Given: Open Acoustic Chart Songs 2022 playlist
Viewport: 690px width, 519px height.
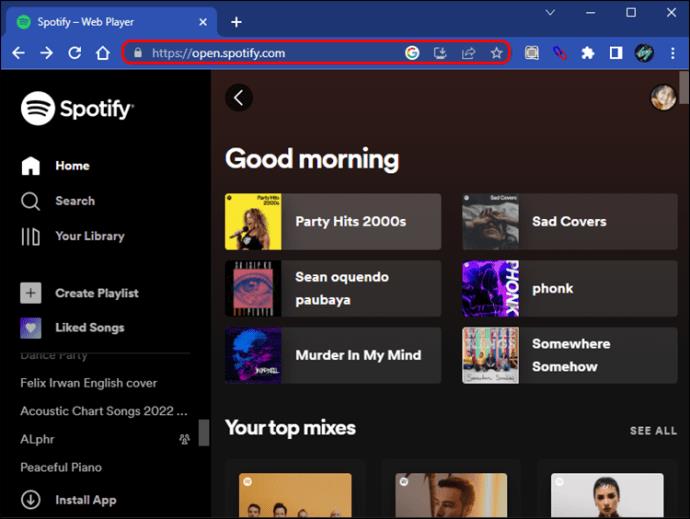Looking at the screenshot, I should (x=104, y=411).
